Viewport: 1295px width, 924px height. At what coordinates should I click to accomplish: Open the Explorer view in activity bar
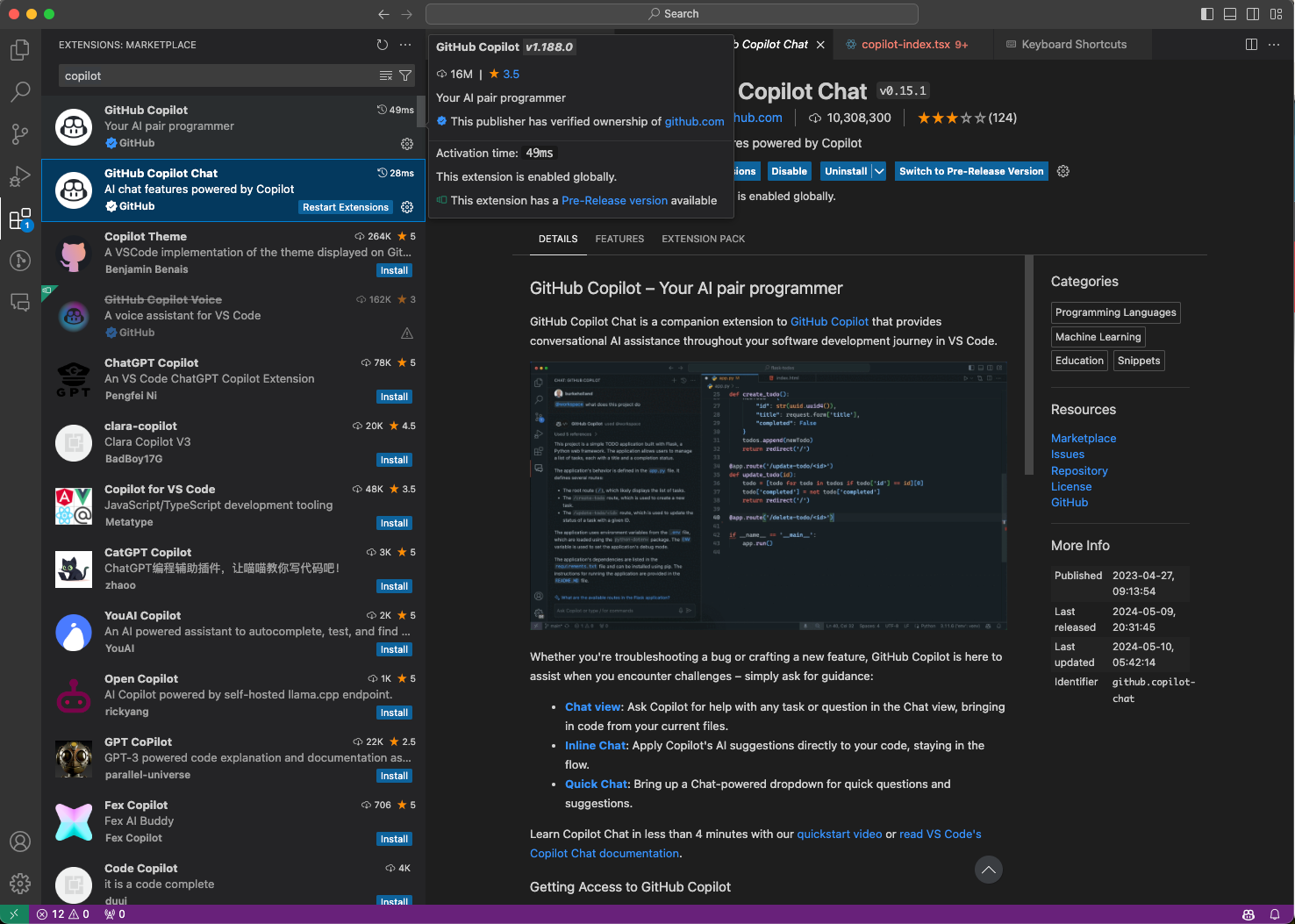tap(19, 50)
